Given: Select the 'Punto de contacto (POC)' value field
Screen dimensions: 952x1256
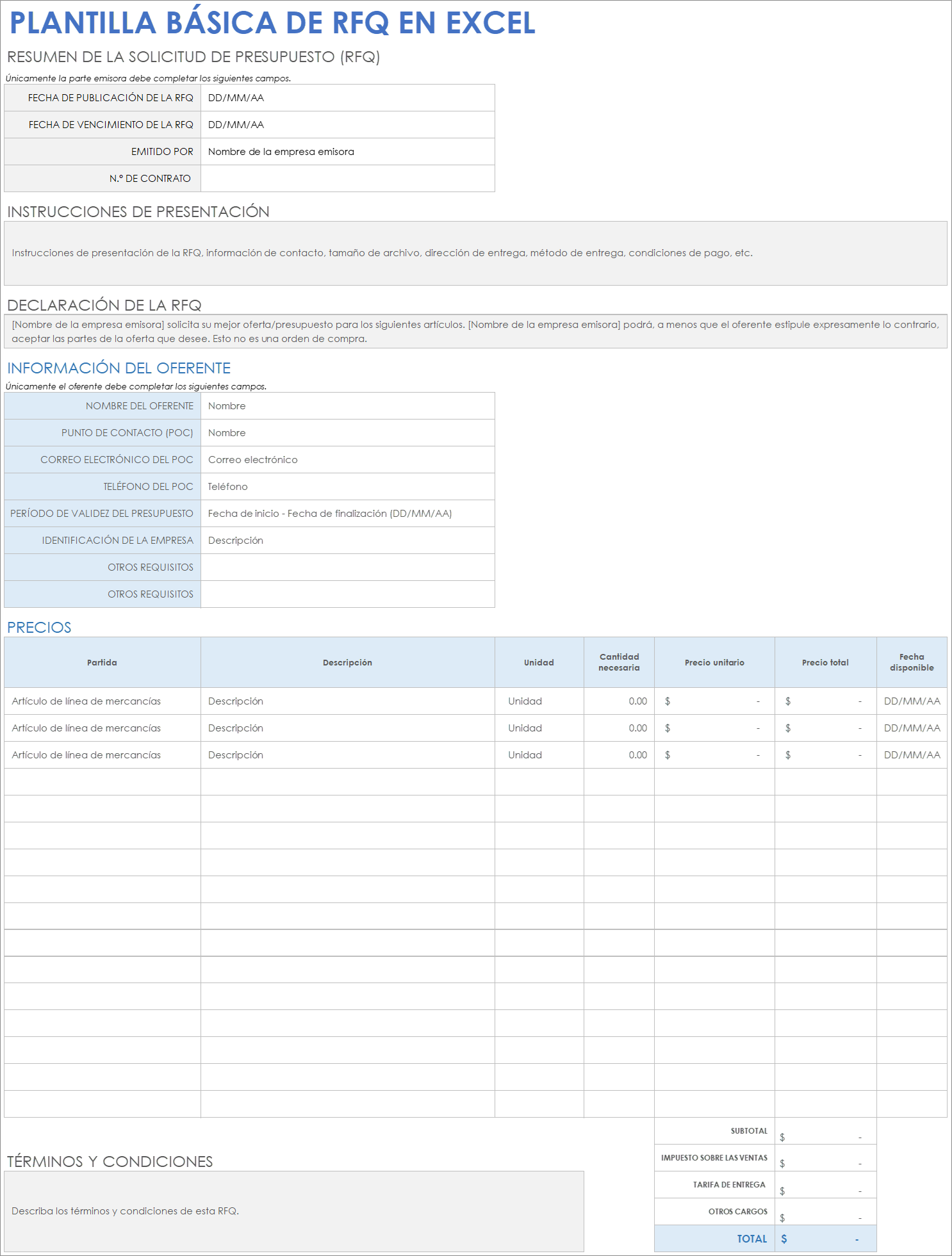Looking at the screenshot, I should tap(347, 433).
